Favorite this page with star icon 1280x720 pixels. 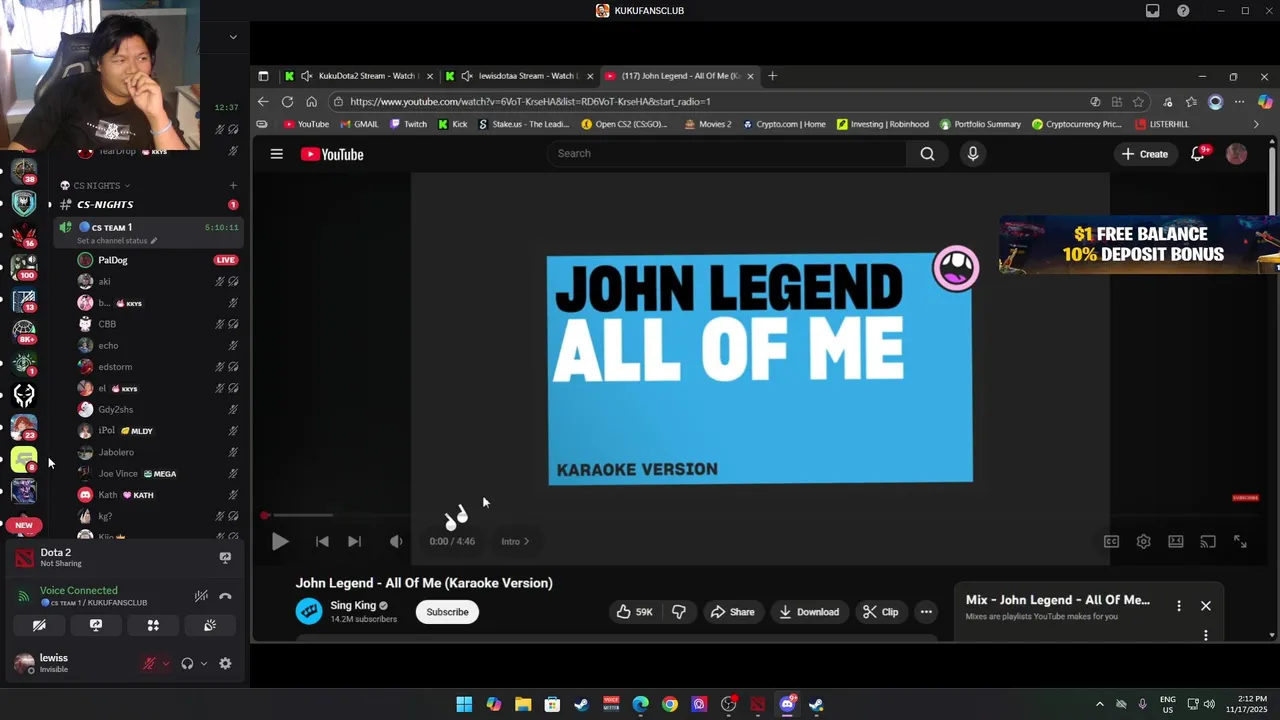click(1138, 102)
